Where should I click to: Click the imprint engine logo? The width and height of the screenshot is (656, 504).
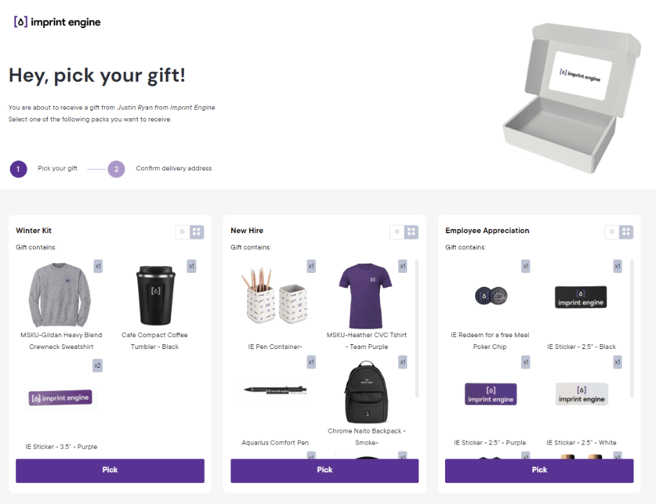coord(57,22)
